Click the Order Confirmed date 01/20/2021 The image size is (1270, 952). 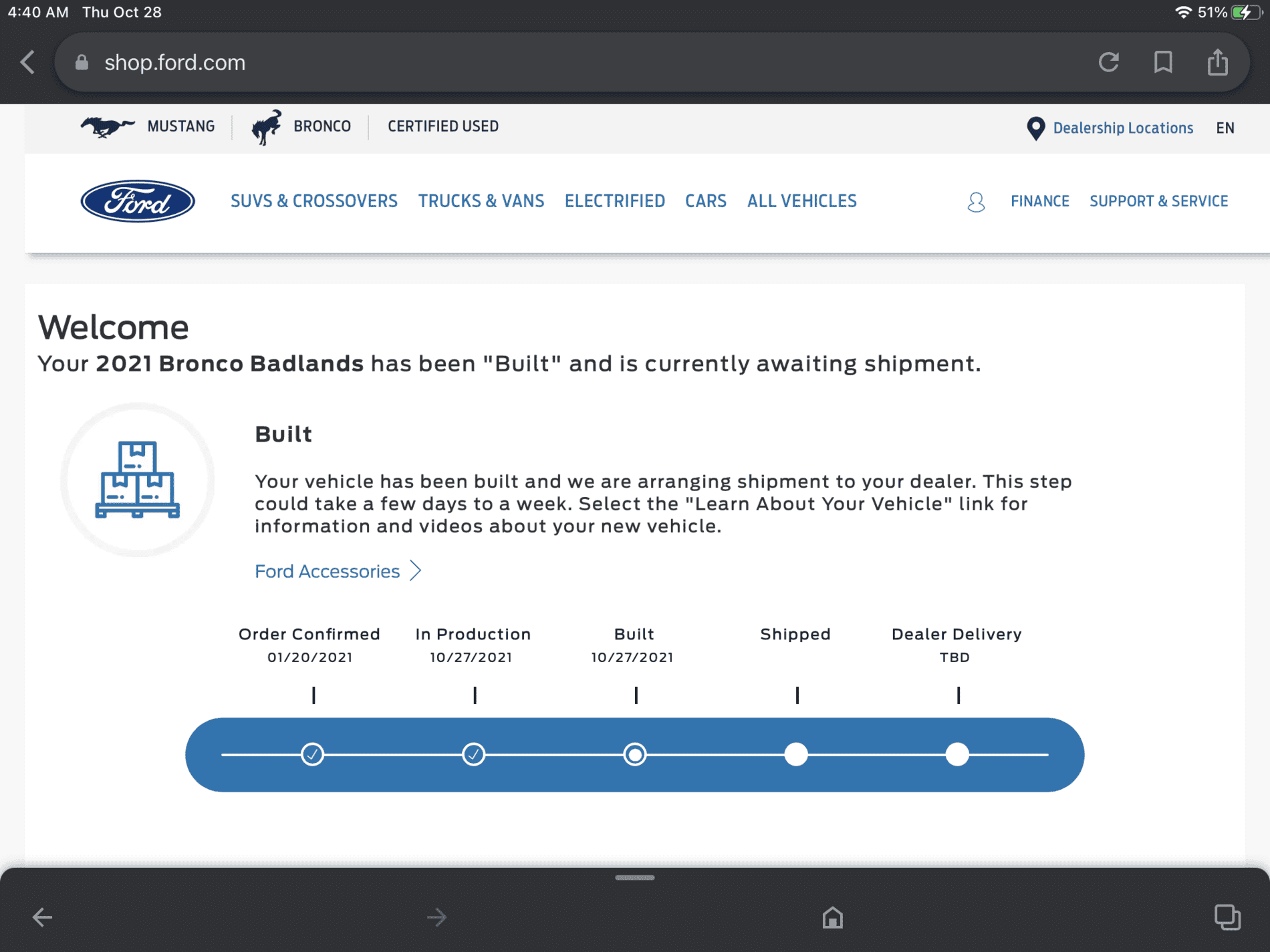click(x=310, y=657)
